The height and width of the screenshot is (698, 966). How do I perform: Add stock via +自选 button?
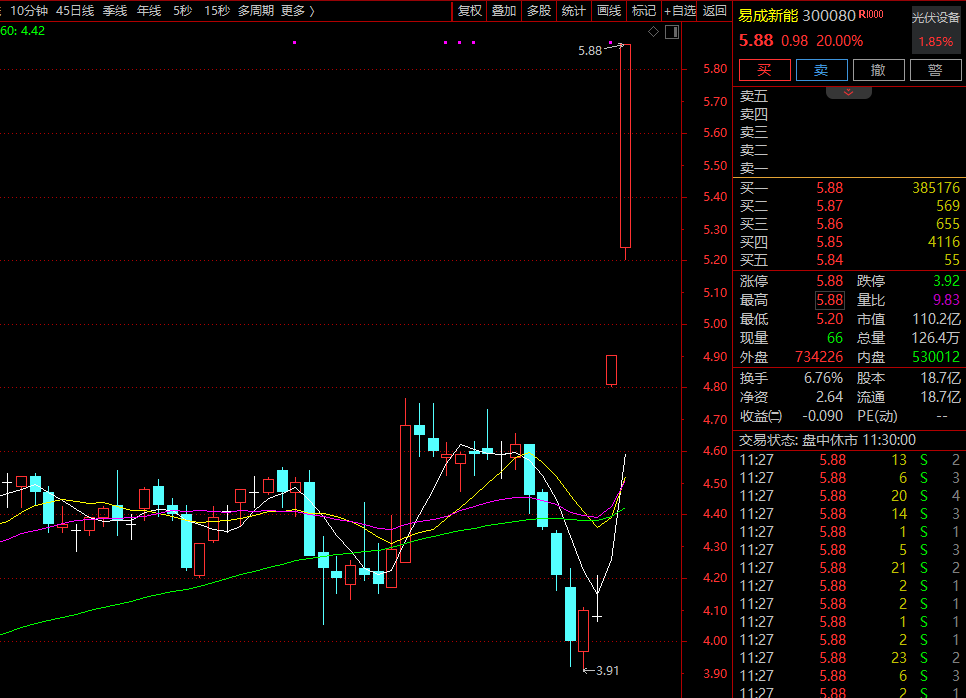click(680, 10)
